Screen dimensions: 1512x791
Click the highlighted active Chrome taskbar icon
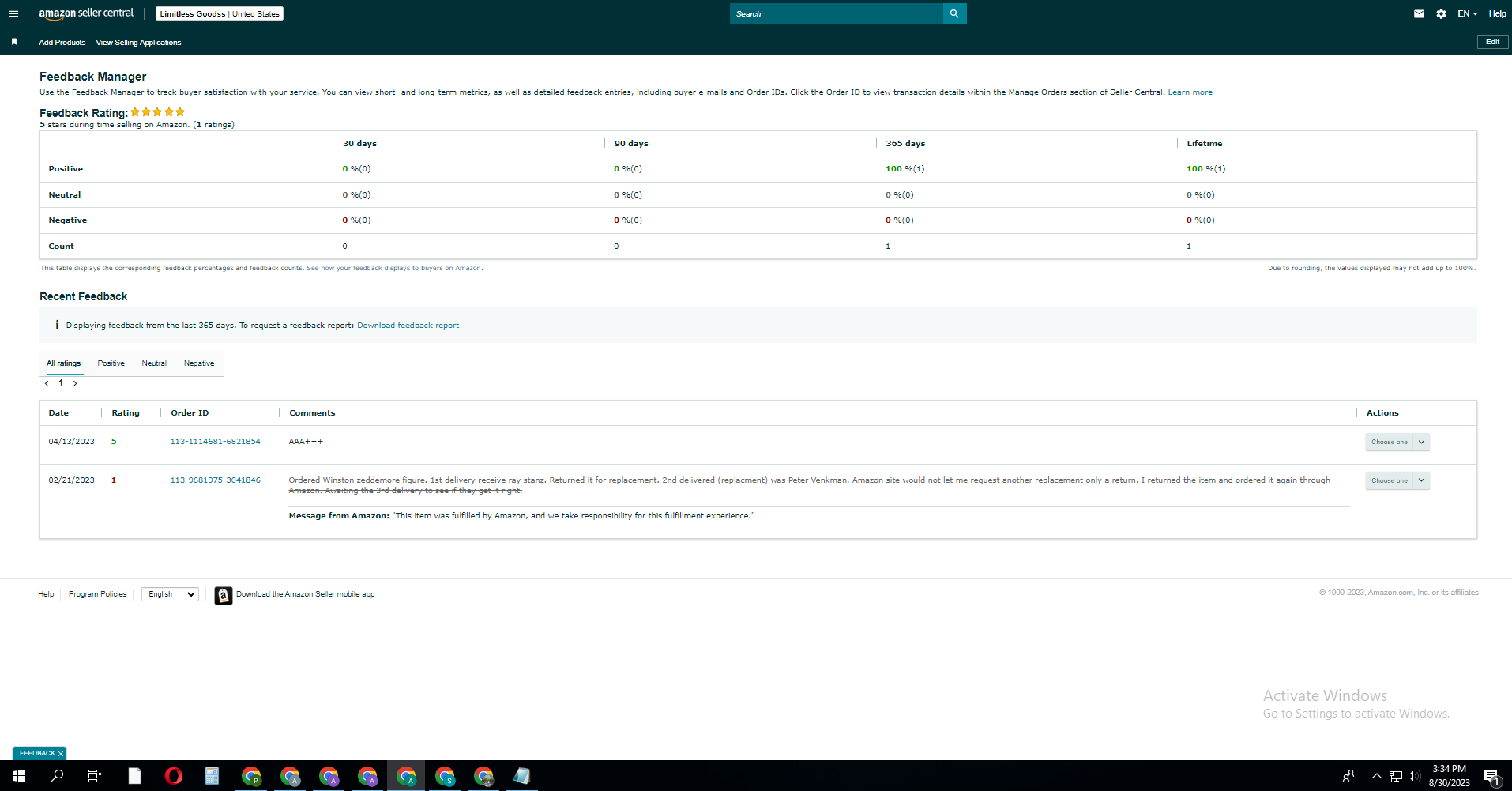406,776
